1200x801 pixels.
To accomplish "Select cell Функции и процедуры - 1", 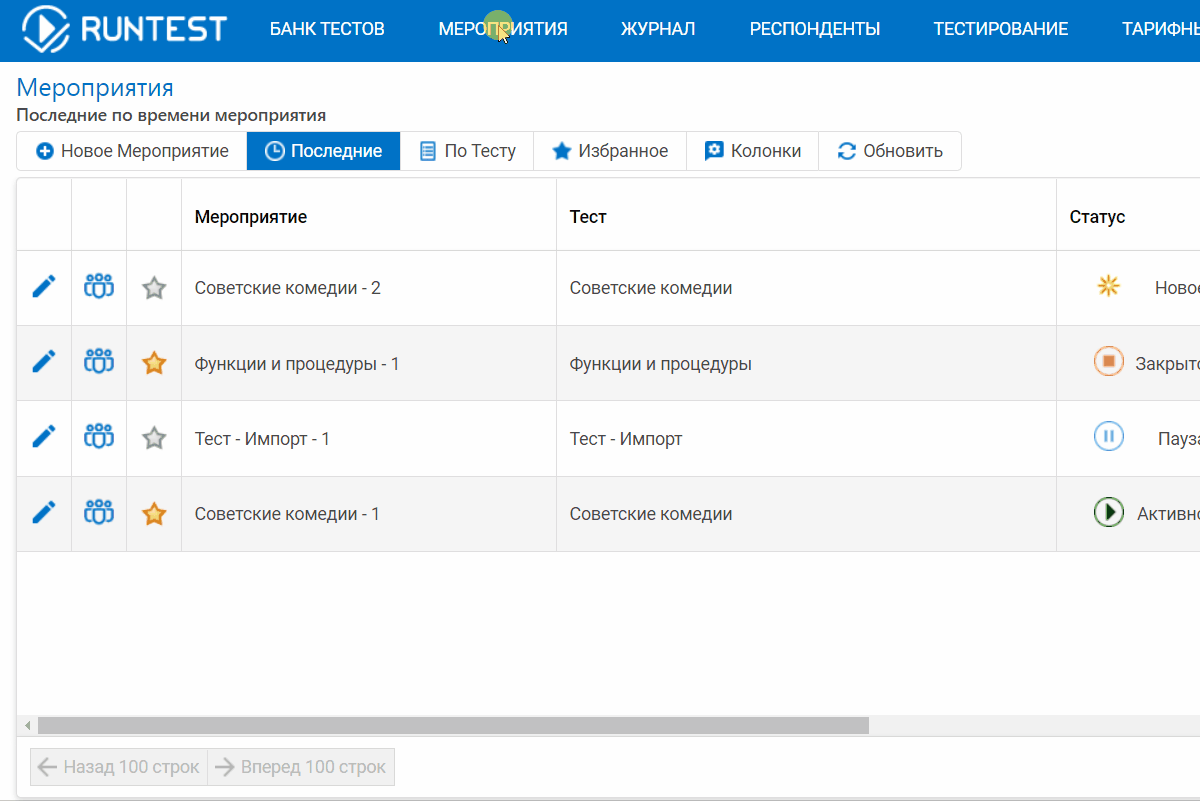I will point(368,363).
